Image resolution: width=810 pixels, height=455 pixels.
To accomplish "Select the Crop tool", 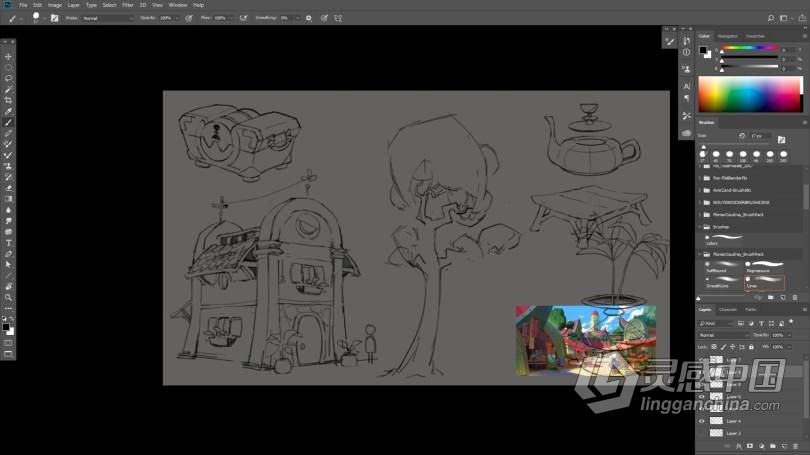I will tap(8, 100).
